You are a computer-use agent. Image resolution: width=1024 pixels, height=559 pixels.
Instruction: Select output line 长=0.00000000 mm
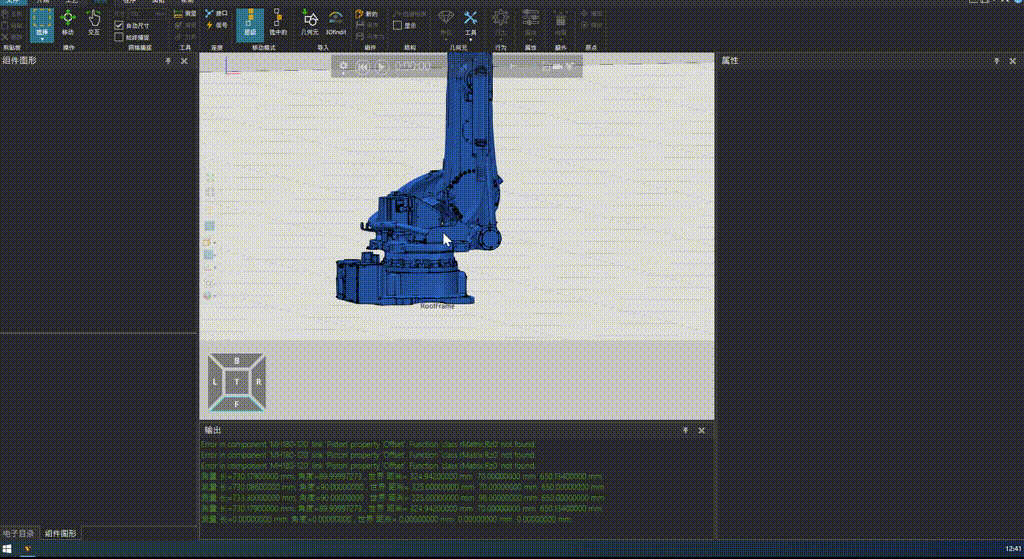point(386,519)
